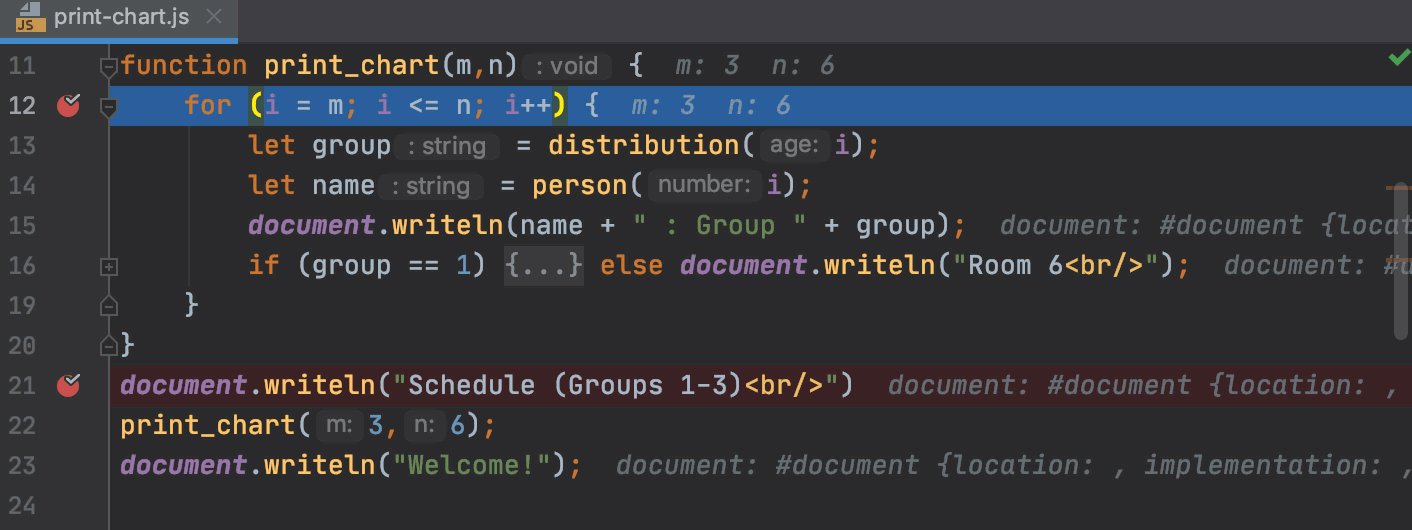This screenshot has height=530, width=1412.
Task: Click the 'if' keyword on line 16
Action: click(264, 265)
